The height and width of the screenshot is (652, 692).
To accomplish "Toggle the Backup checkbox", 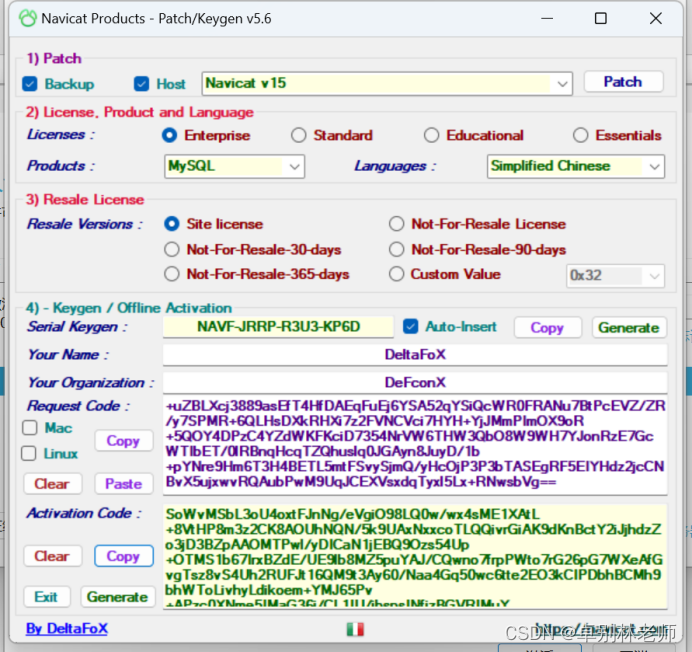I will click(x=30, y=84).
